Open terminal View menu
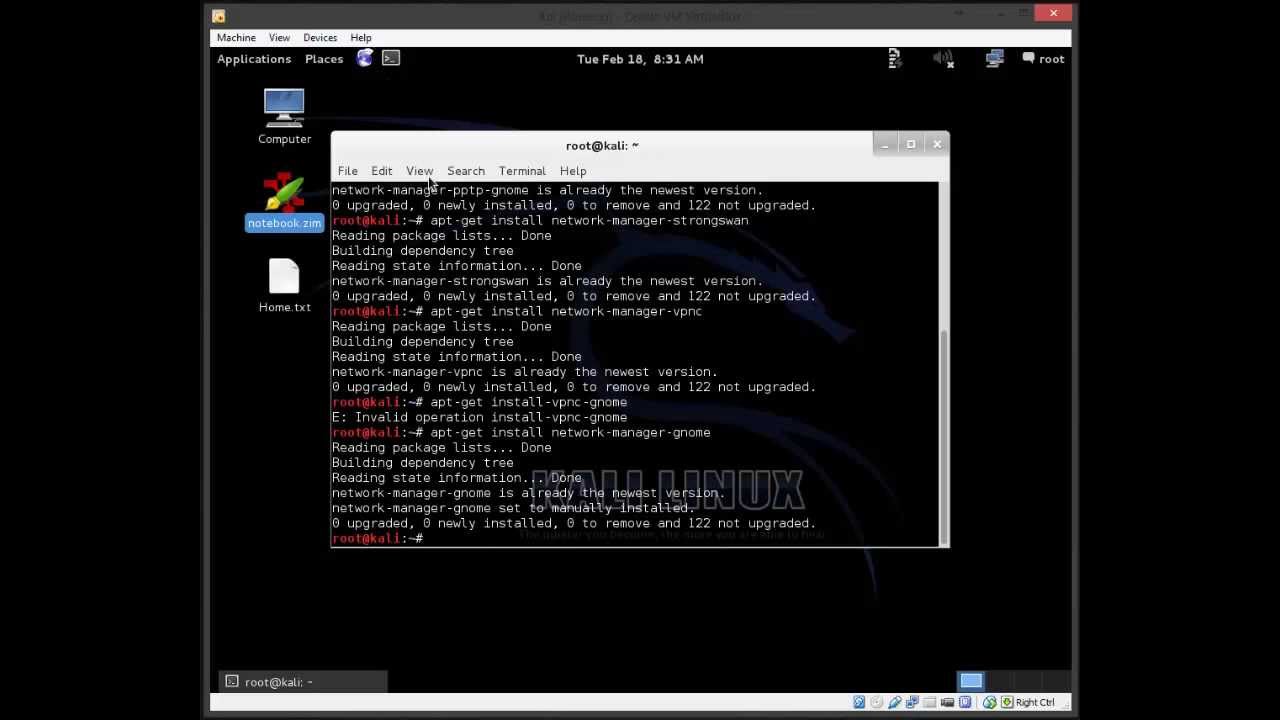Screen dimensions: 1280x720 coord(419,171)
